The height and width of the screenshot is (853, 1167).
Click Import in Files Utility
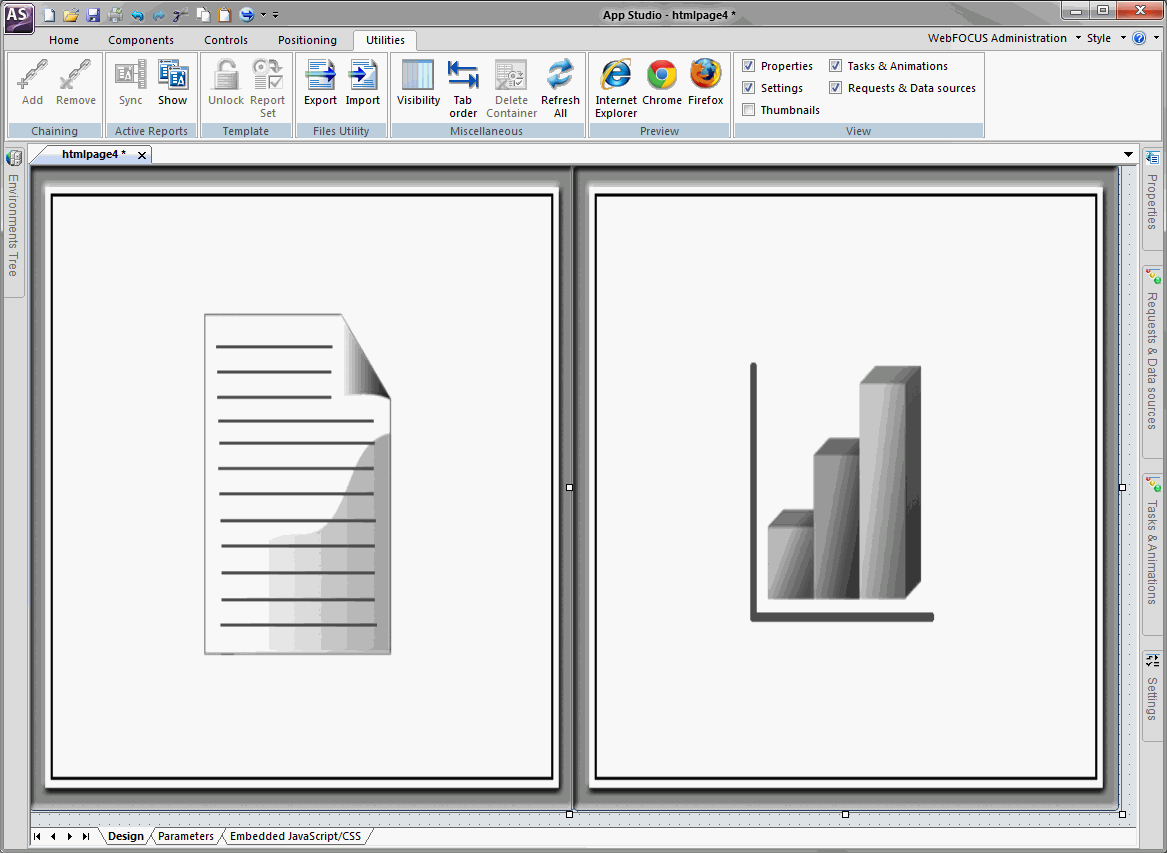point(363,83)
